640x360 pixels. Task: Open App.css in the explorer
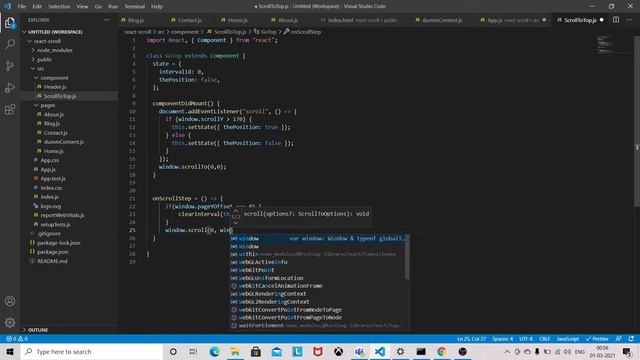(x=49, y=160)
